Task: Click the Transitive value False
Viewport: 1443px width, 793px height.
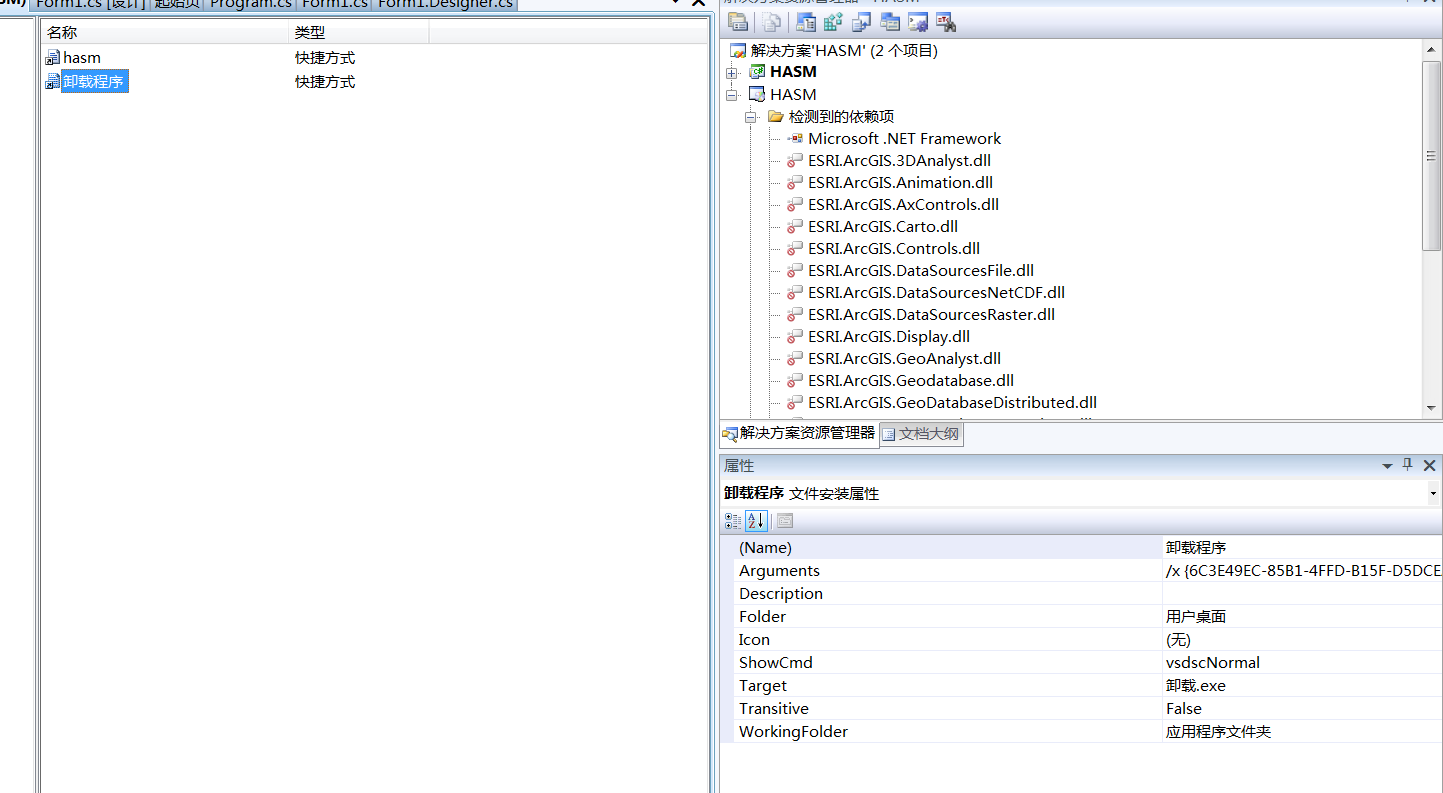Action: coord(1302,709)
